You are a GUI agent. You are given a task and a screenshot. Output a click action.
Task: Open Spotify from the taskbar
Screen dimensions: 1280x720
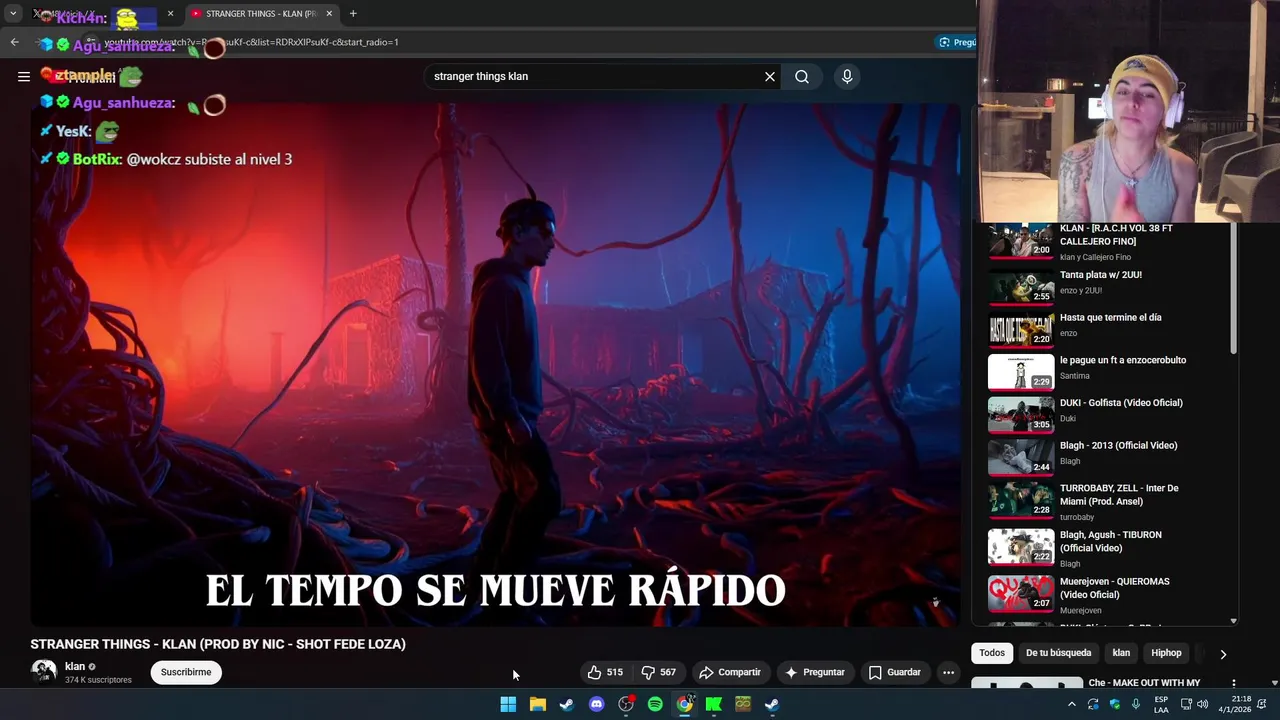(655, 704)
